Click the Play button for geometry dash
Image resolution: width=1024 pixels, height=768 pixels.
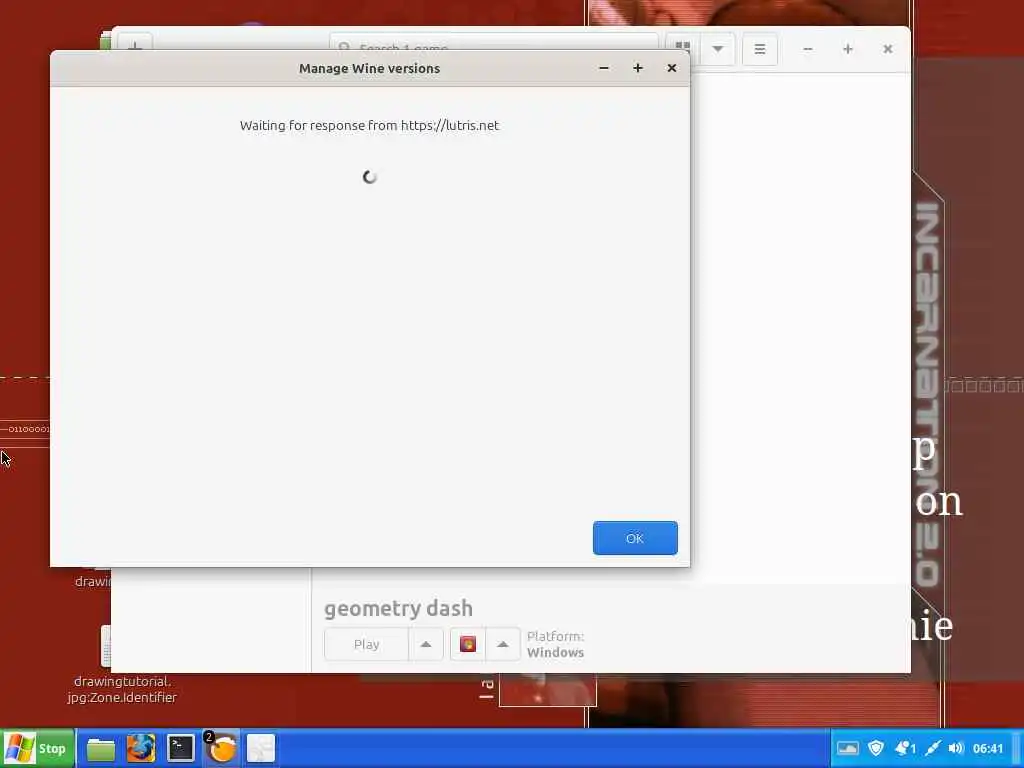point(366,645)
